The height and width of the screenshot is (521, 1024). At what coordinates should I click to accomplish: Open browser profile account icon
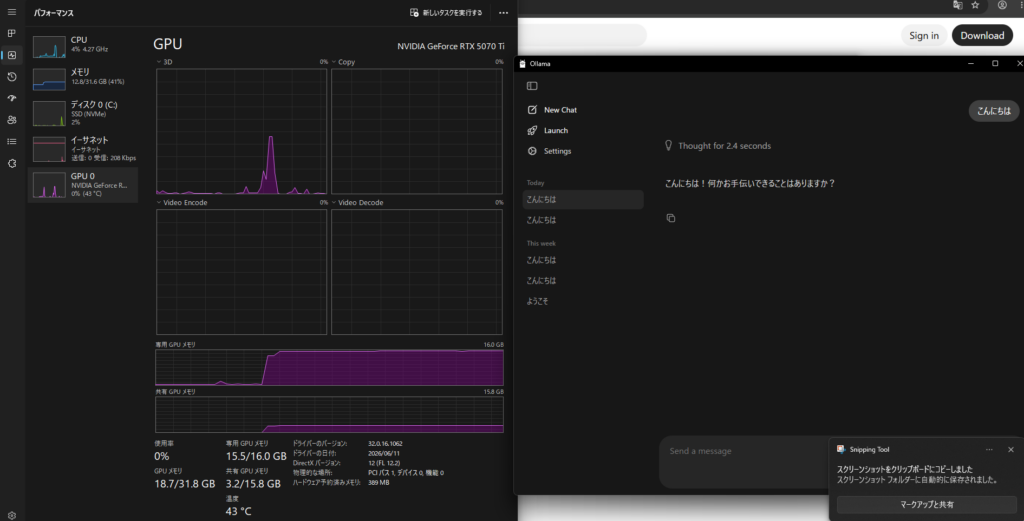pos(1002,5)
